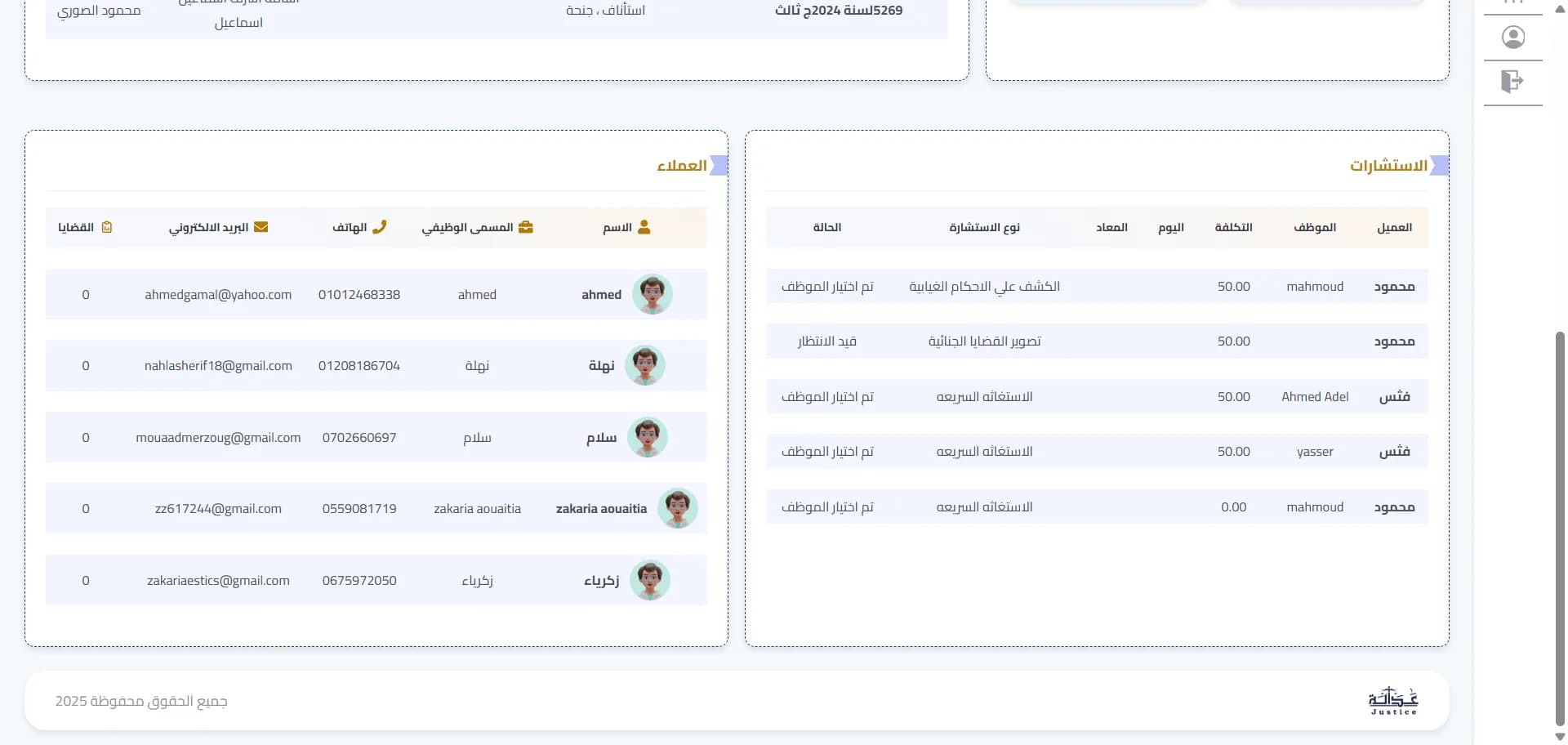The width and height of the screenshot is (1568, 745).
Task: Click the العميل column header
Action: [1394, 227]
